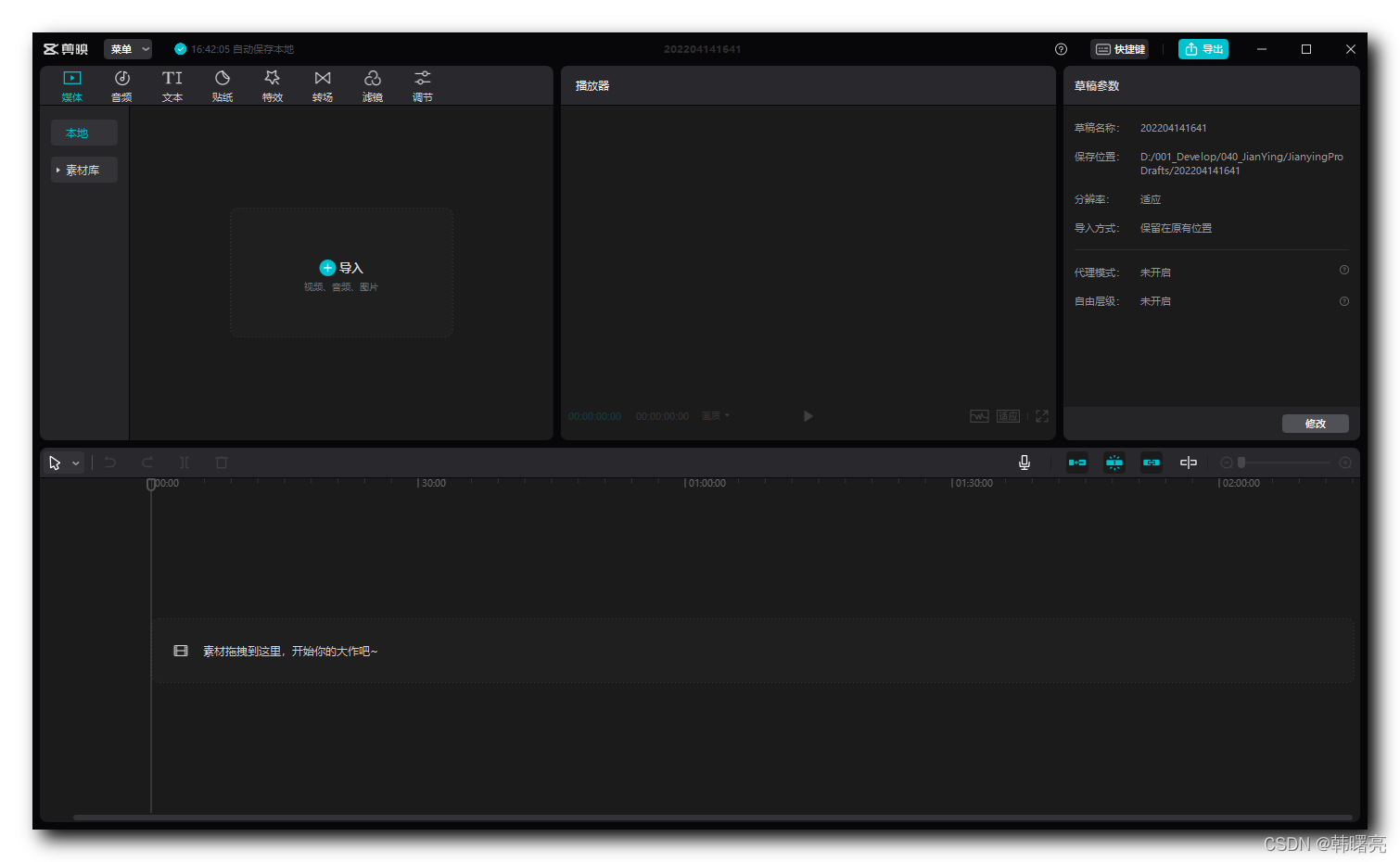Show help for 代理模式 proxy mode

click(1344, 271)
